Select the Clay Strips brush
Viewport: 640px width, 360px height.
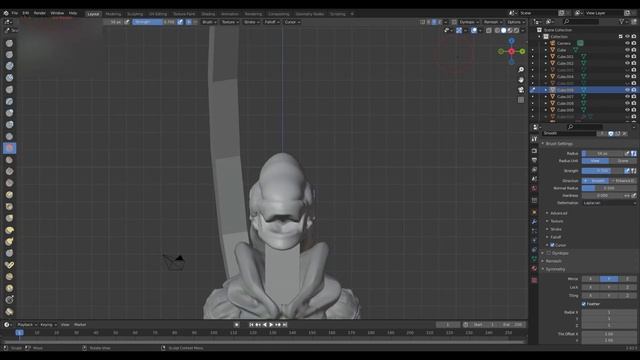9,78
